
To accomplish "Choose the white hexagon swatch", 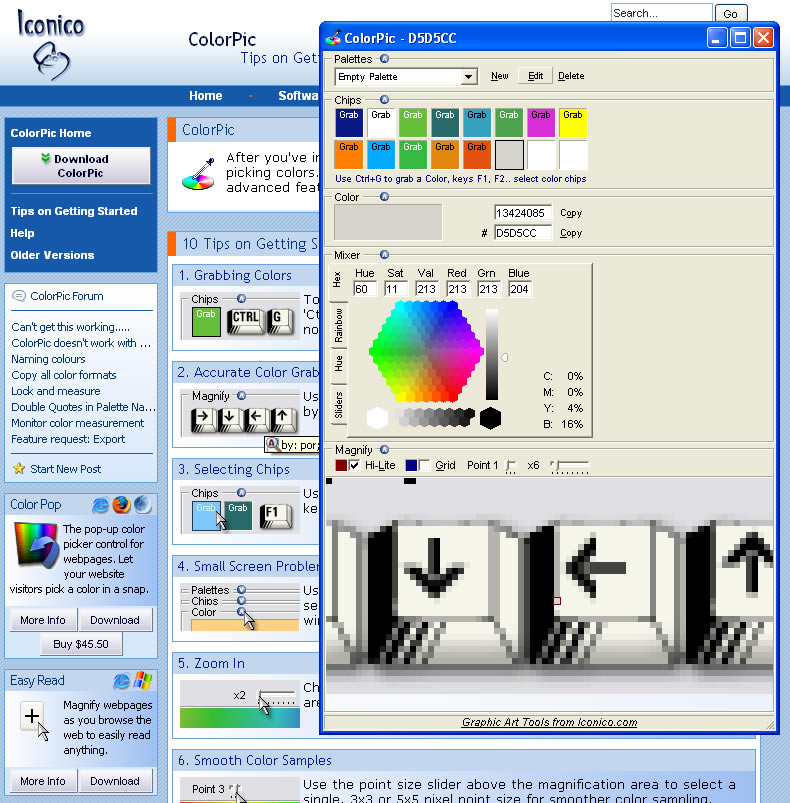I will (x=377, y=418).
